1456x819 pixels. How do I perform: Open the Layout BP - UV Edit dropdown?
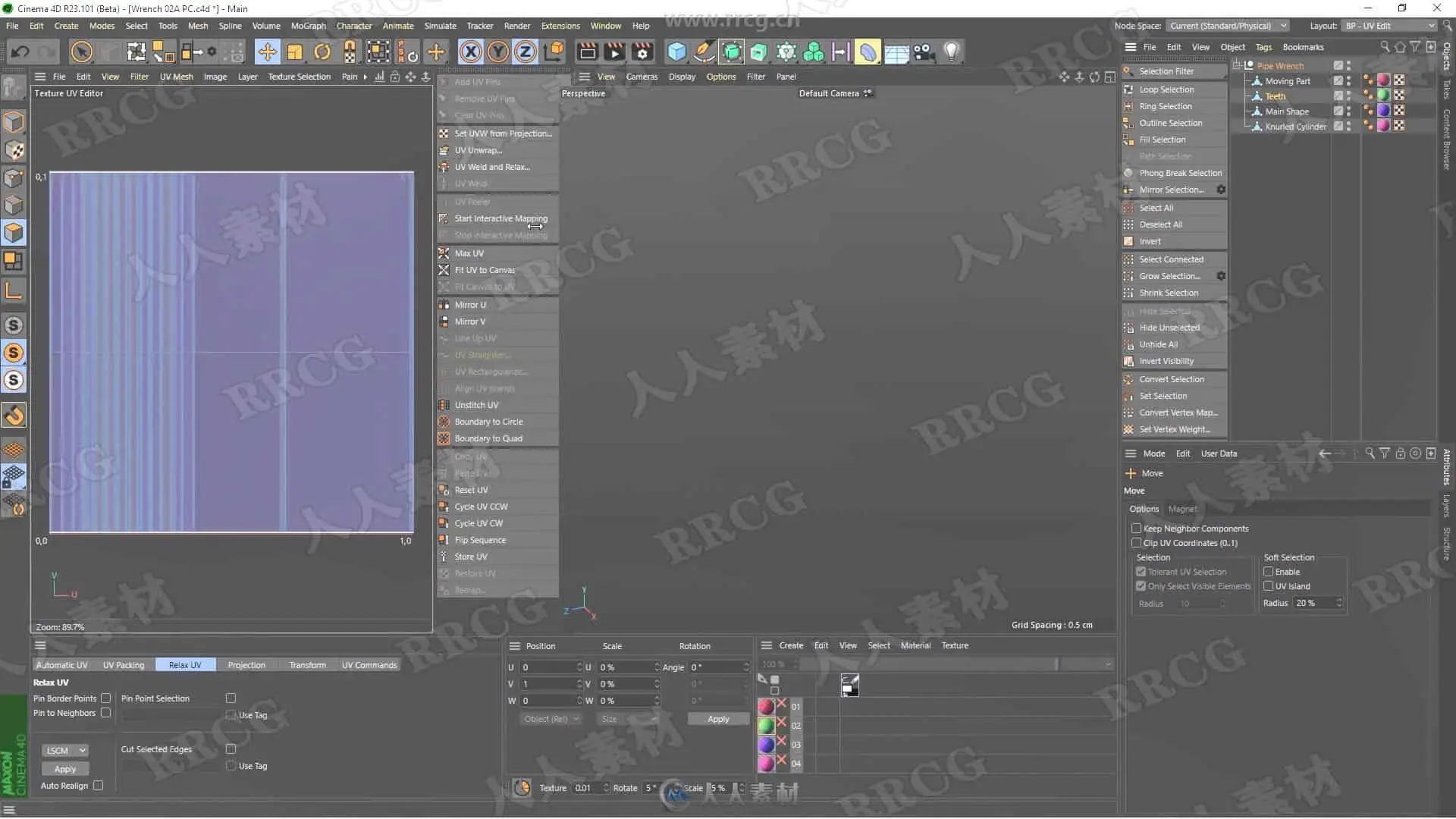(1389, 26)
